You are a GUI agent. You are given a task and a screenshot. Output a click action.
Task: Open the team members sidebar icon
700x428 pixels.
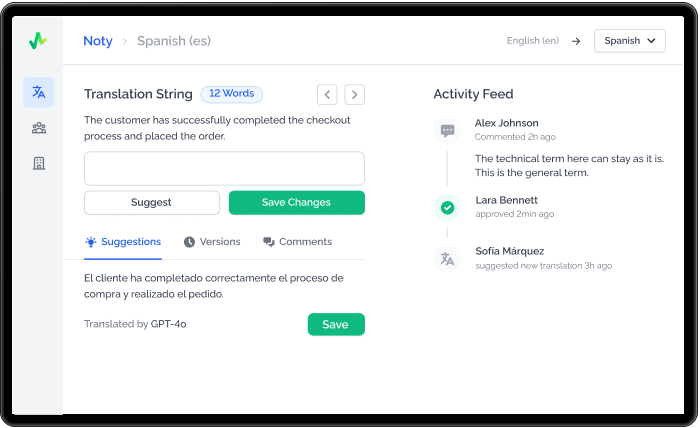39,128
